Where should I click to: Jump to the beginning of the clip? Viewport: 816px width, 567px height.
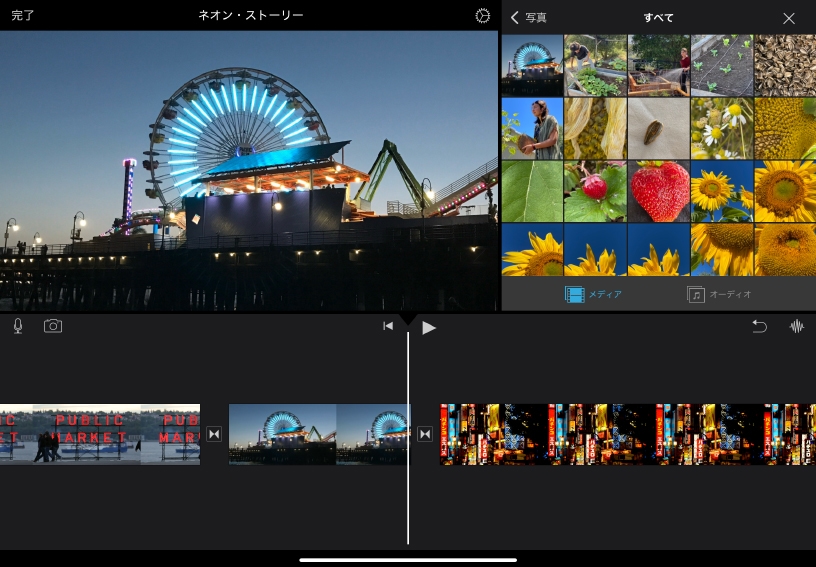388,326
